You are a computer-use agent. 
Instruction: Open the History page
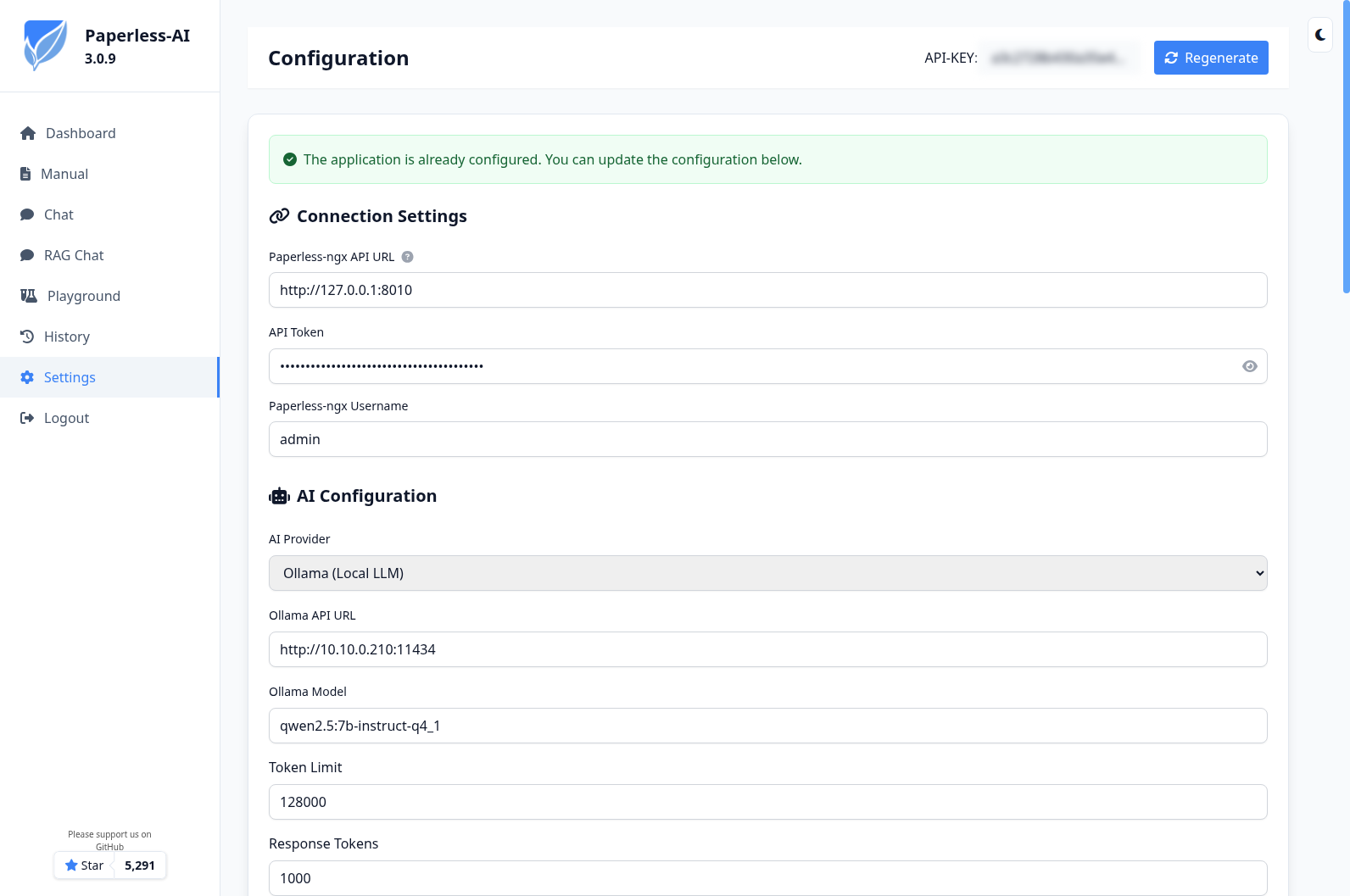click(x=109, y=337)
